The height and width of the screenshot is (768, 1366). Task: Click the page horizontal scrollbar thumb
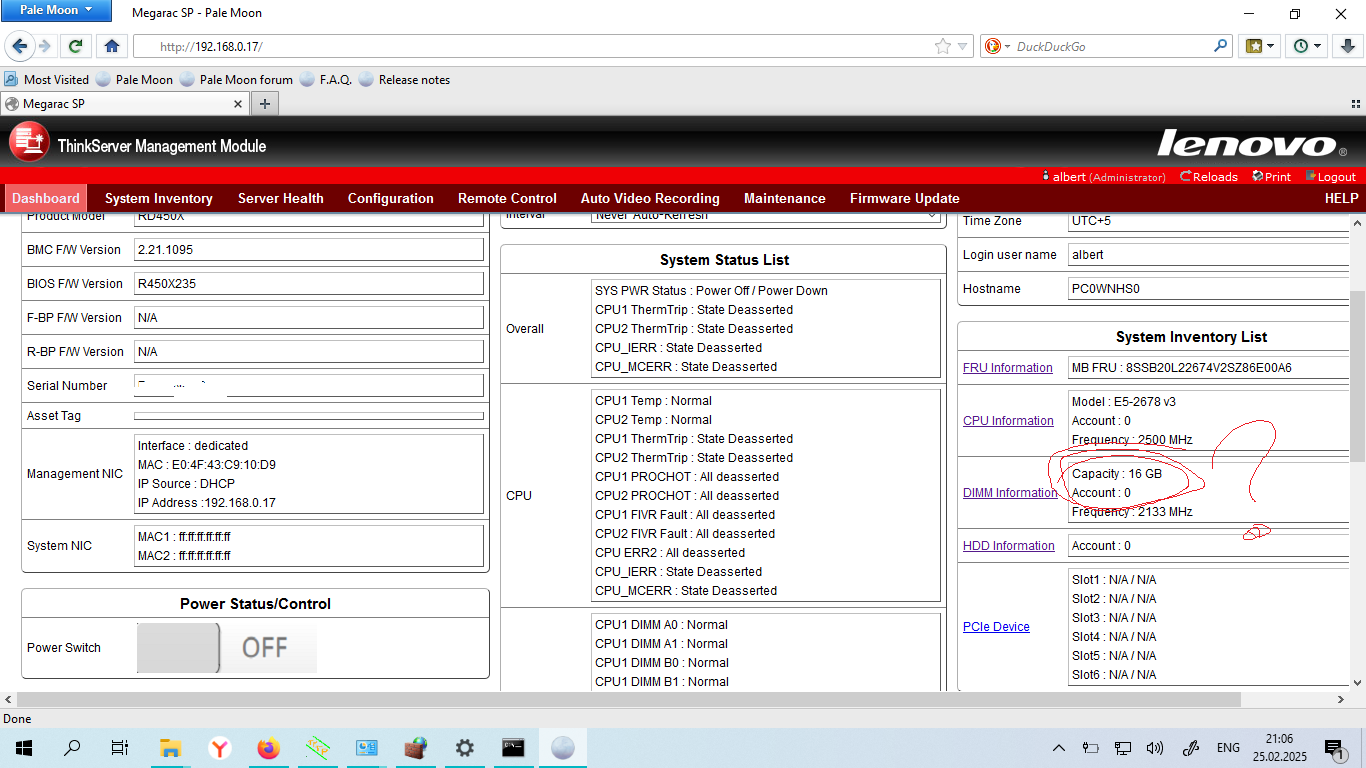pyautogui.click(x=629, y=699)
